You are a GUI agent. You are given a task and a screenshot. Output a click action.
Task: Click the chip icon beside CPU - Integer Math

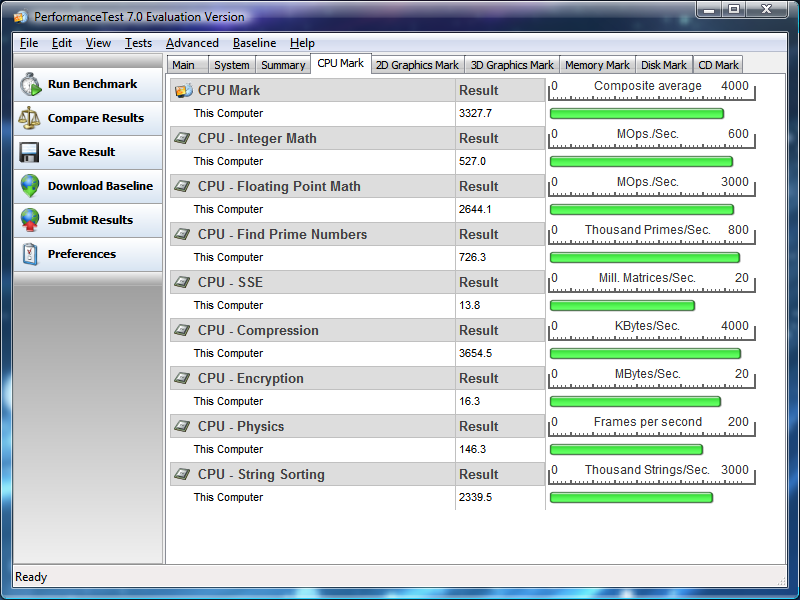click(x=182, y=138)
